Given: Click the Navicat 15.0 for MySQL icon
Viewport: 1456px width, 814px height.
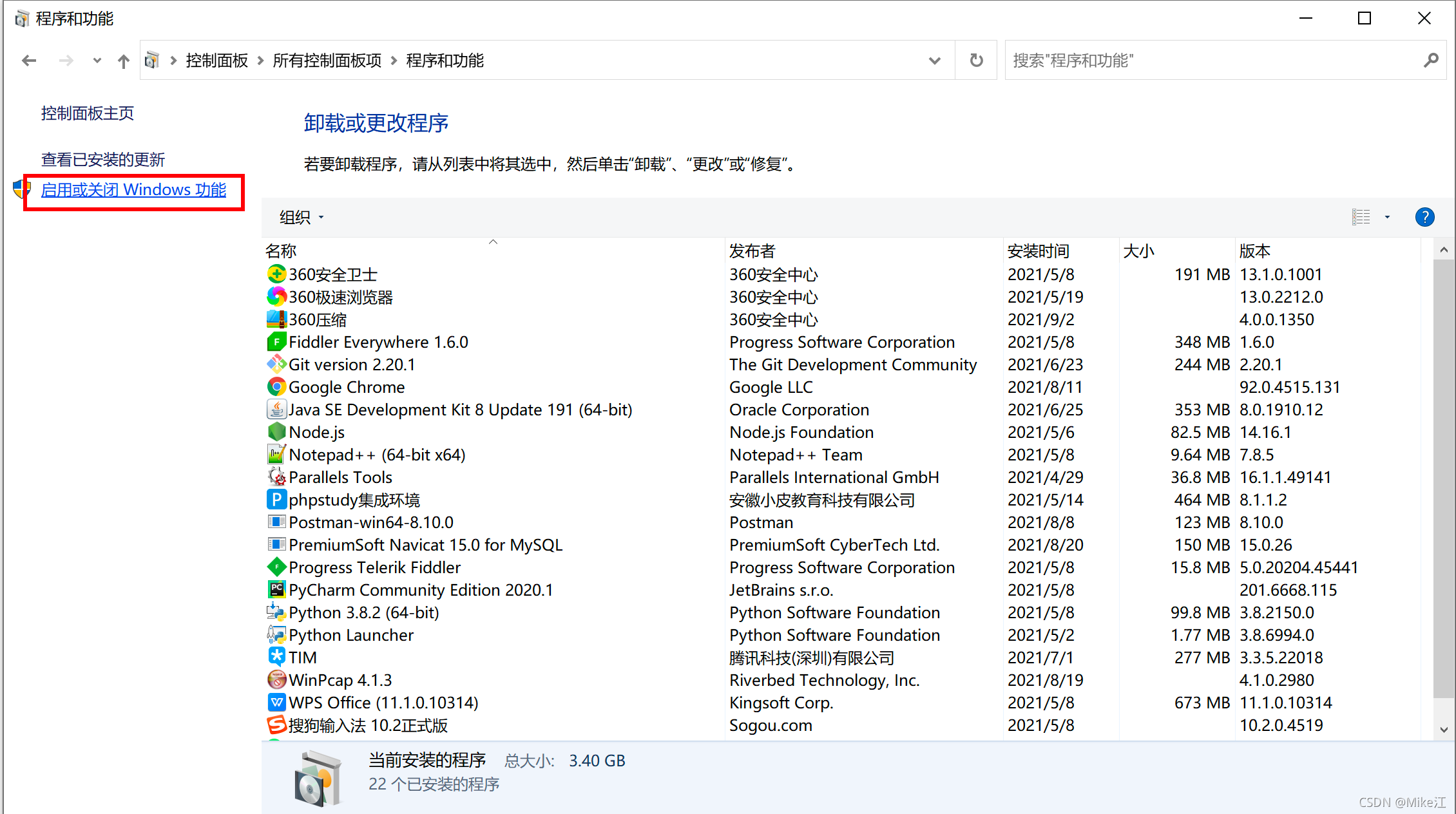Looking at the screenshot, I should (x=276, y=545).
